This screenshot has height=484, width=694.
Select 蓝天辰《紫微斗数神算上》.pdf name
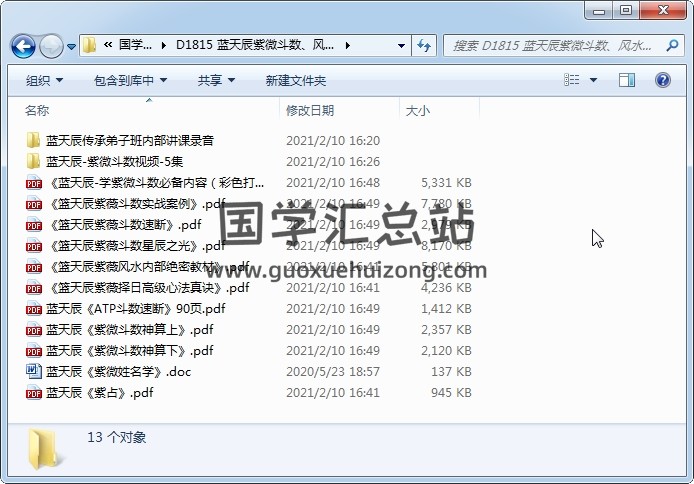click(130, 330)
